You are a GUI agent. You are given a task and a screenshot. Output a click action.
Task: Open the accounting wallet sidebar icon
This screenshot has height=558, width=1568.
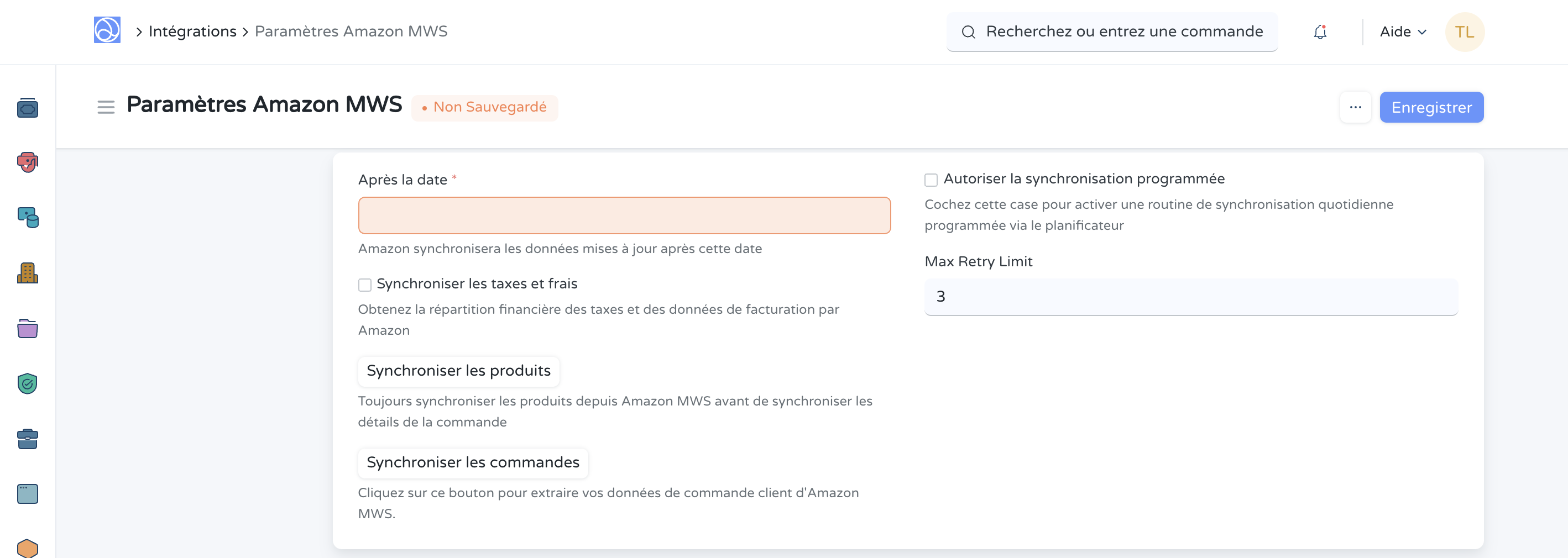click(28, 108)
